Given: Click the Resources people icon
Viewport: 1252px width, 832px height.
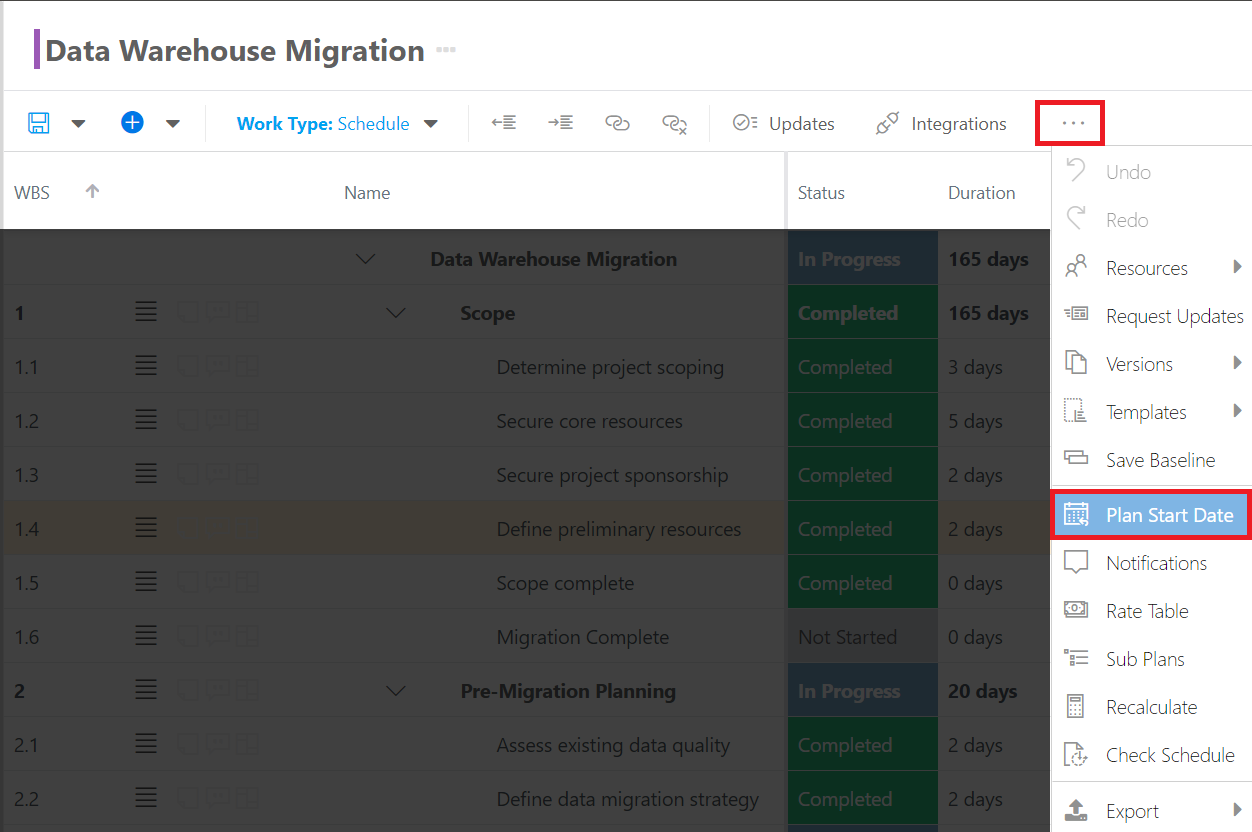Looking at the screenshot, I should point(1076,267).
